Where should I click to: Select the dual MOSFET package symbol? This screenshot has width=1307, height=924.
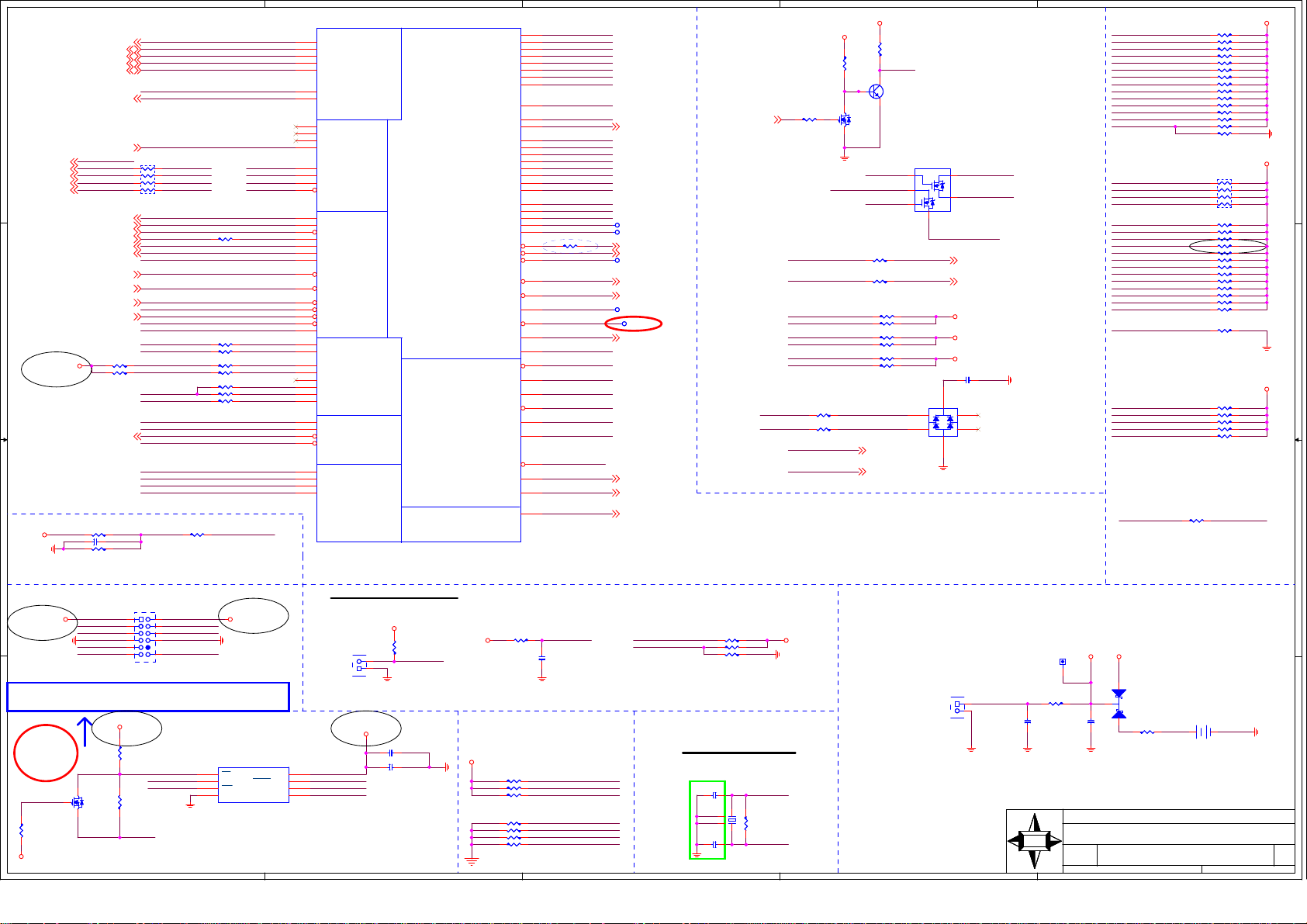coord(932,190)
